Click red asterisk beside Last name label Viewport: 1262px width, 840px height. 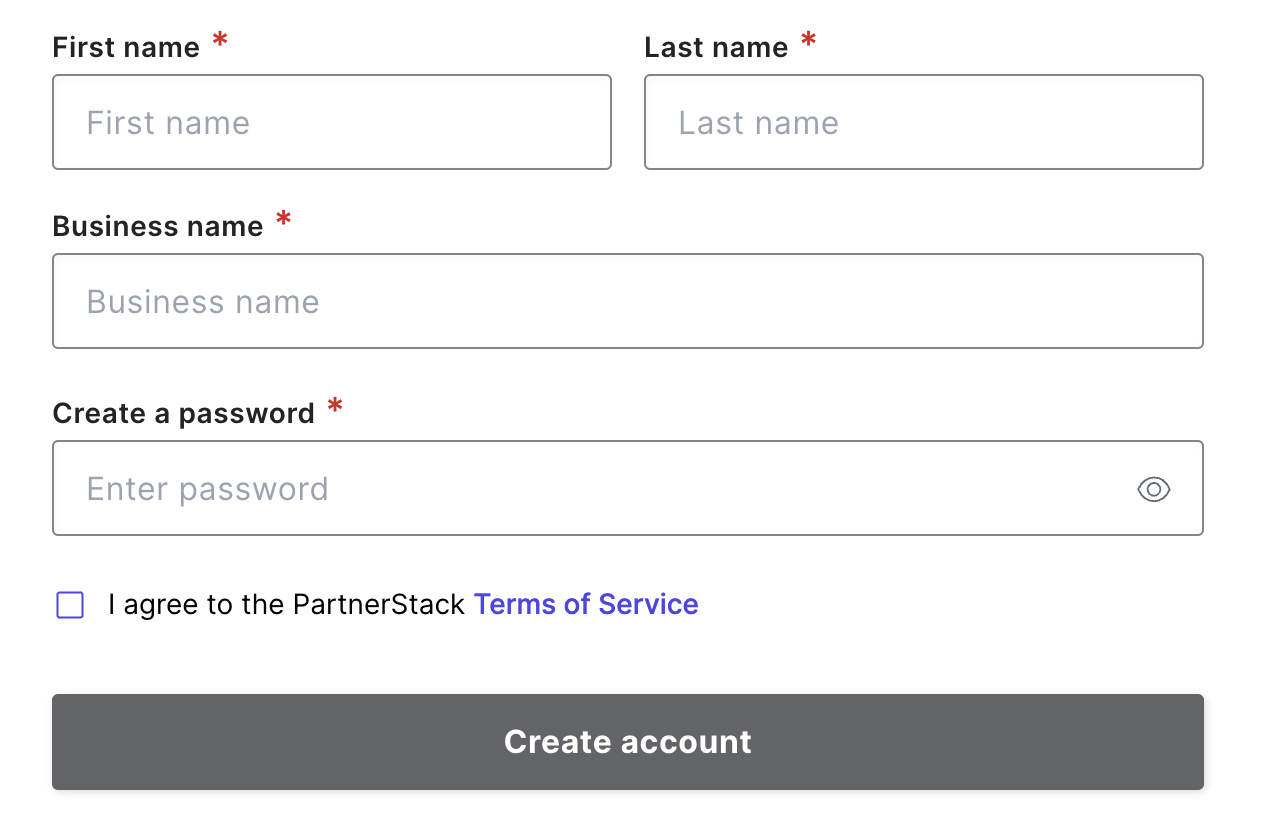pos(809,42)
